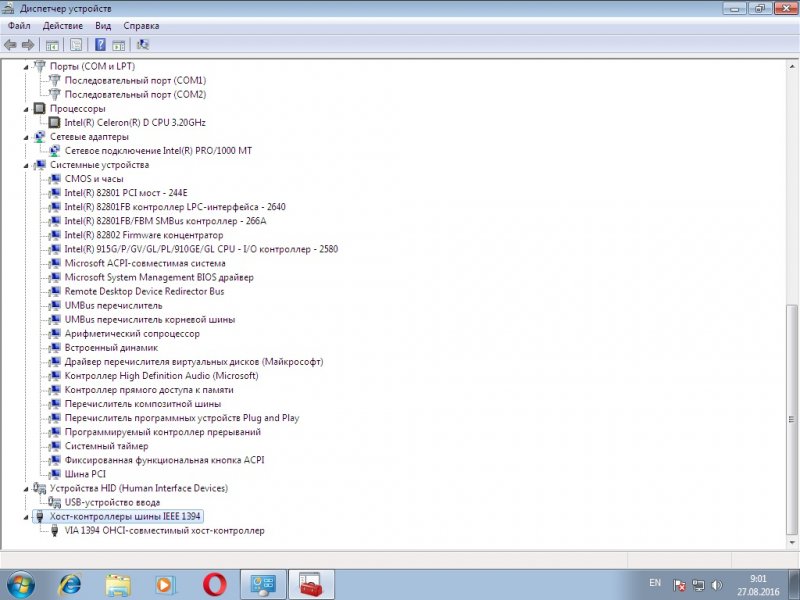800x600 pixels.
Task: Click the Properties toolbar icon
Action: (x=75, y=45)
